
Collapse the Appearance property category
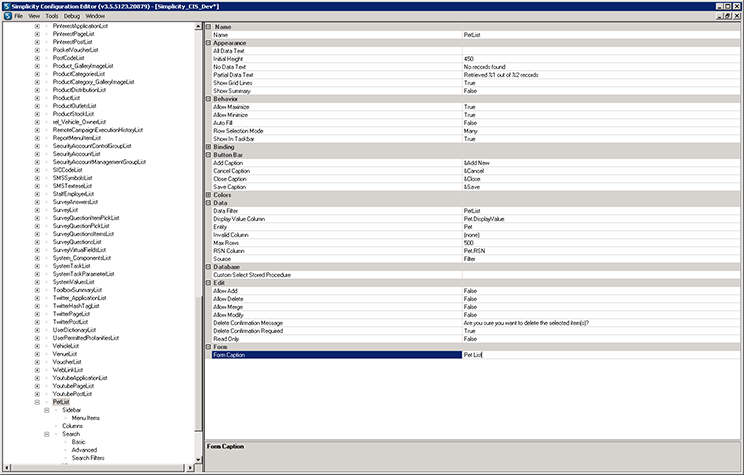pyautogui.click(x=208, y=43)
